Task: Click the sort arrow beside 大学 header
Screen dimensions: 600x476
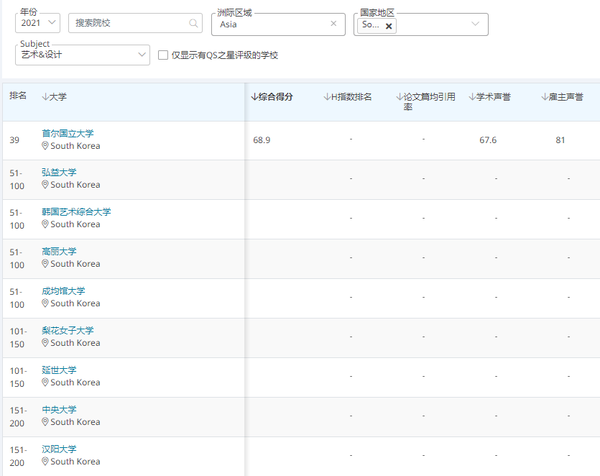Action: pyautogui.click(x=45, y=97)
